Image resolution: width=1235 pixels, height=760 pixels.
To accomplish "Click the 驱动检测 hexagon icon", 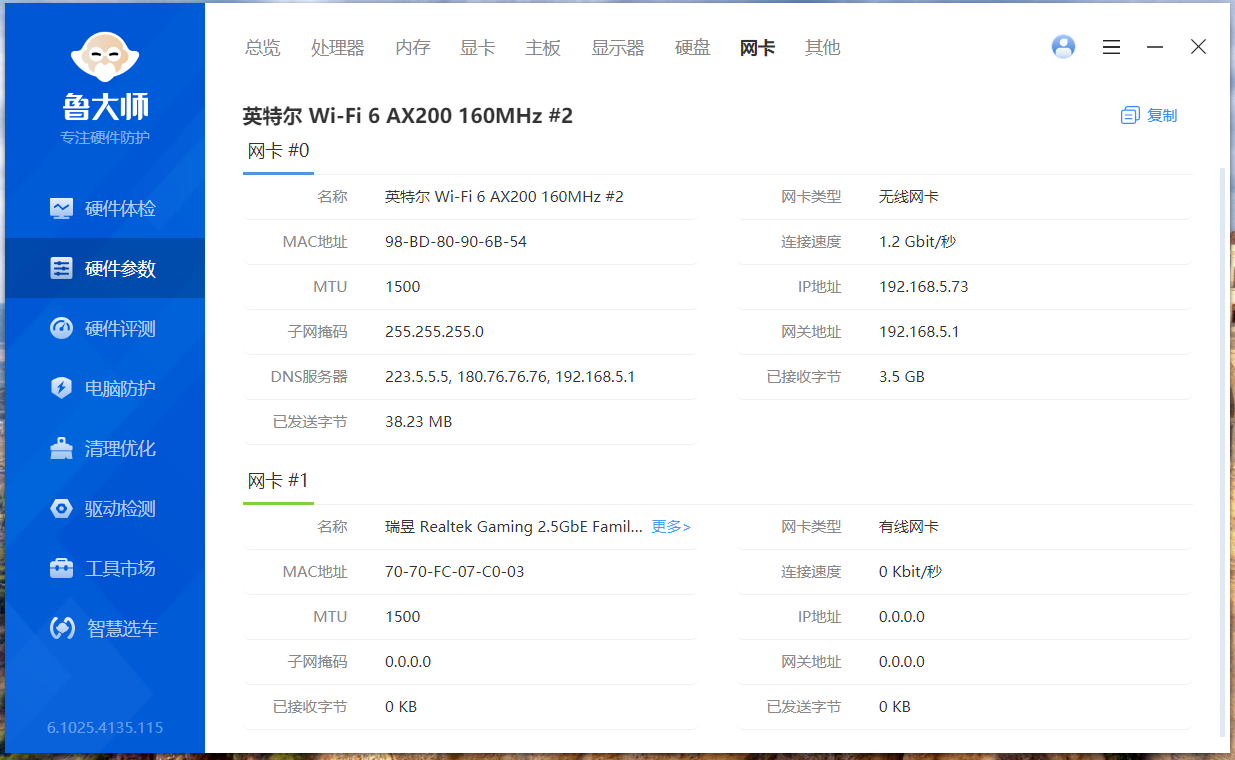I will [62, 508].
